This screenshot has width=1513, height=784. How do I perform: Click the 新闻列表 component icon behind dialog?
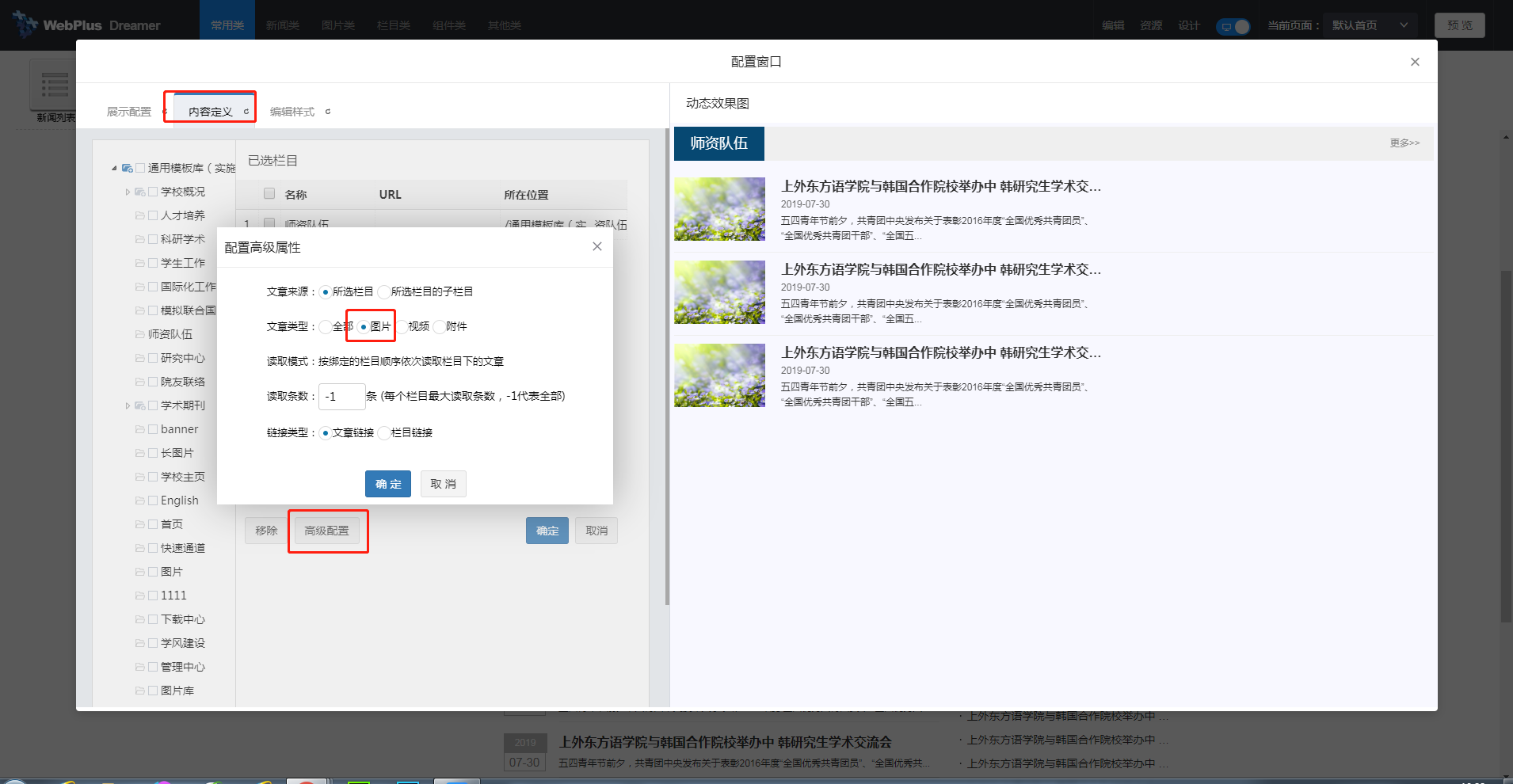click(54, 84)
